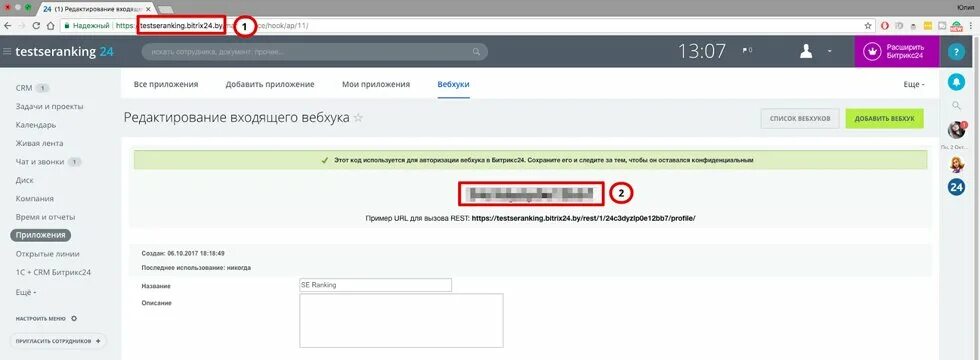Open Живая лента in left menu
Viewport: 980px width, 360px height.
click(39, 143)
